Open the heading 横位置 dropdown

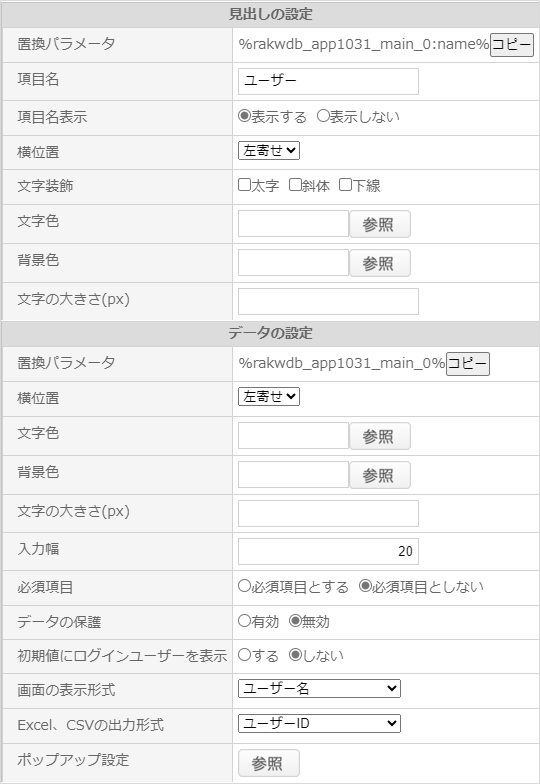[269, 150]
